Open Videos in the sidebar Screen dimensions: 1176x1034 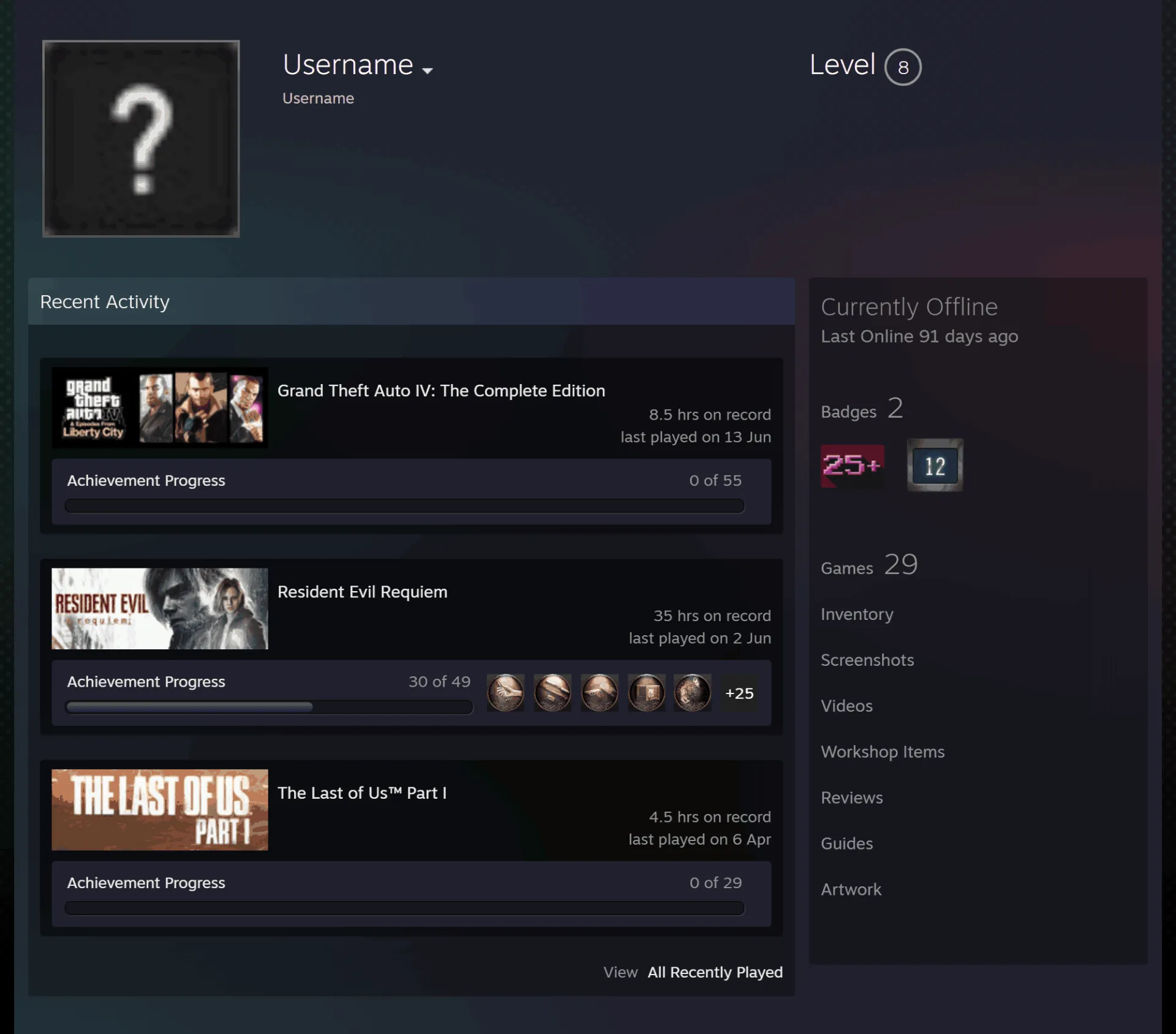tap(846, 706)
